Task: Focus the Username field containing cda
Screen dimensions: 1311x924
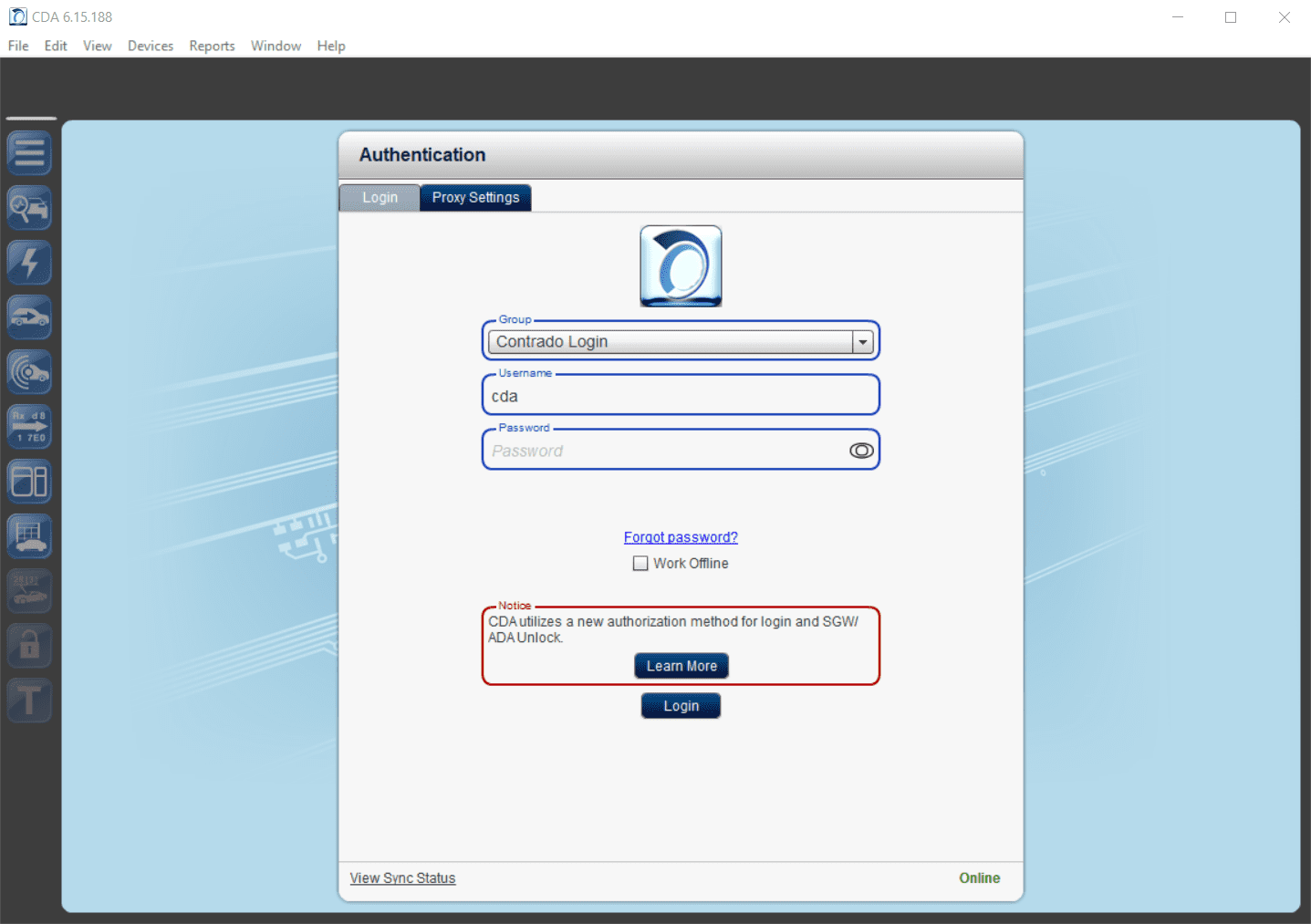Action: (681, 396)
